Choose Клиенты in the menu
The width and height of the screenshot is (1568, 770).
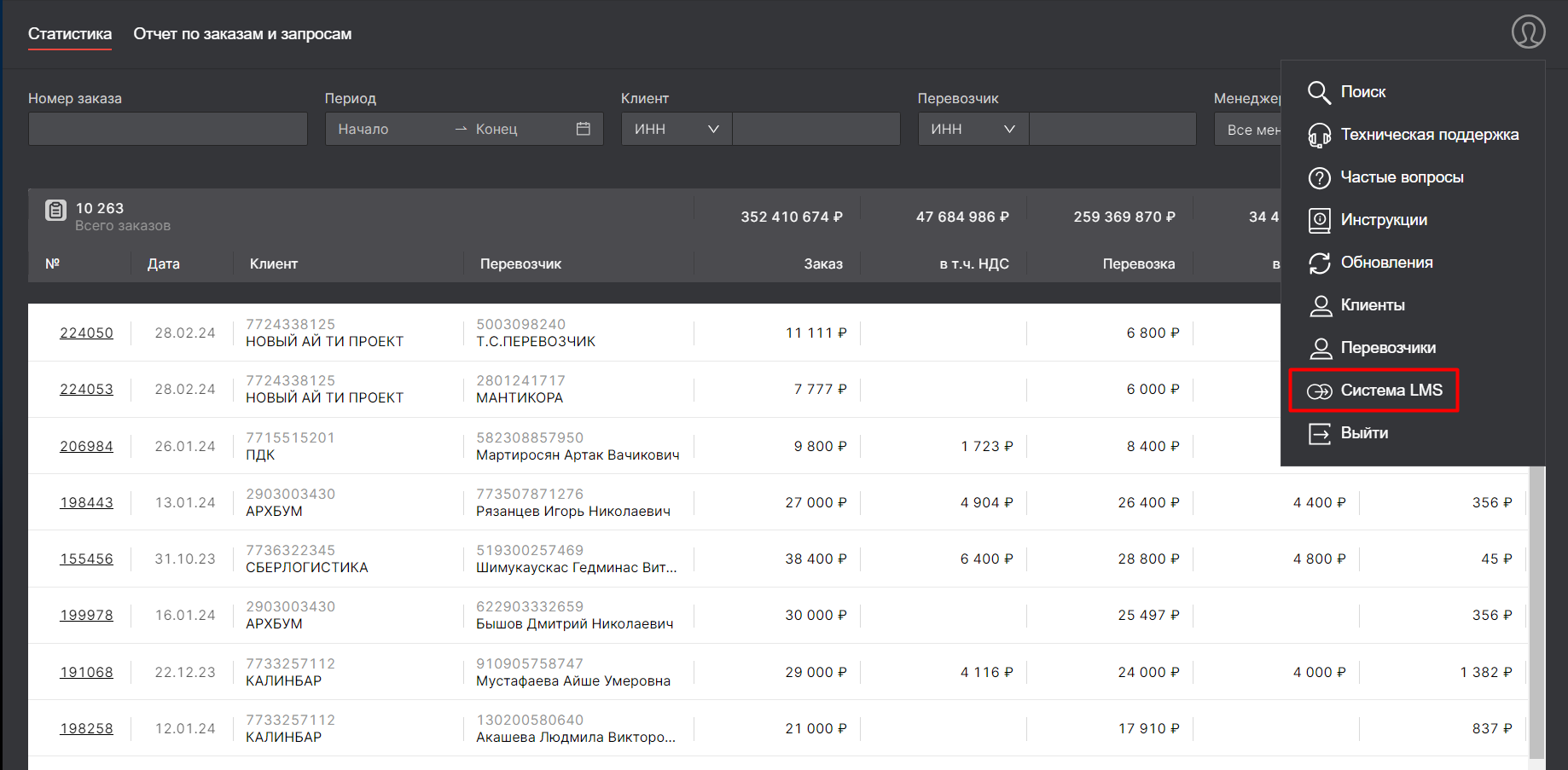coord(1372,305)
